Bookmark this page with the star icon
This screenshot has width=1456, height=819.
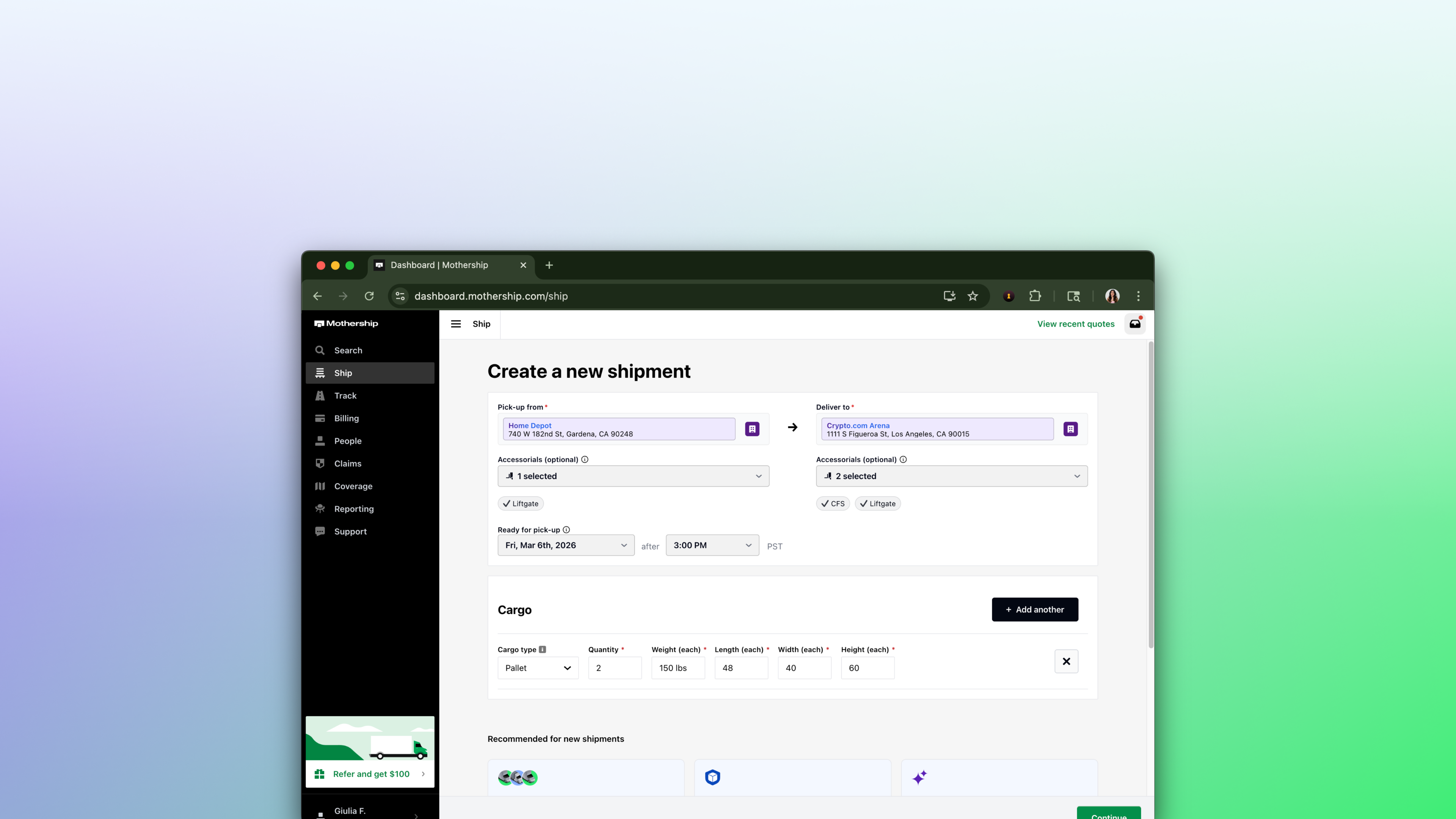[x=972, y=296]
